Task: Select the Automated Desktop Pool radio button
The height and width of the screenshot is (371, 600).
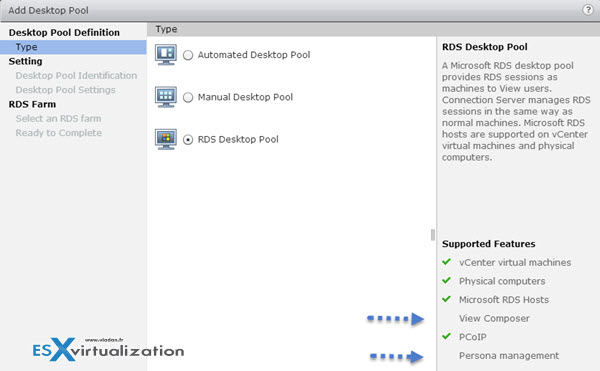Action: 188,55
